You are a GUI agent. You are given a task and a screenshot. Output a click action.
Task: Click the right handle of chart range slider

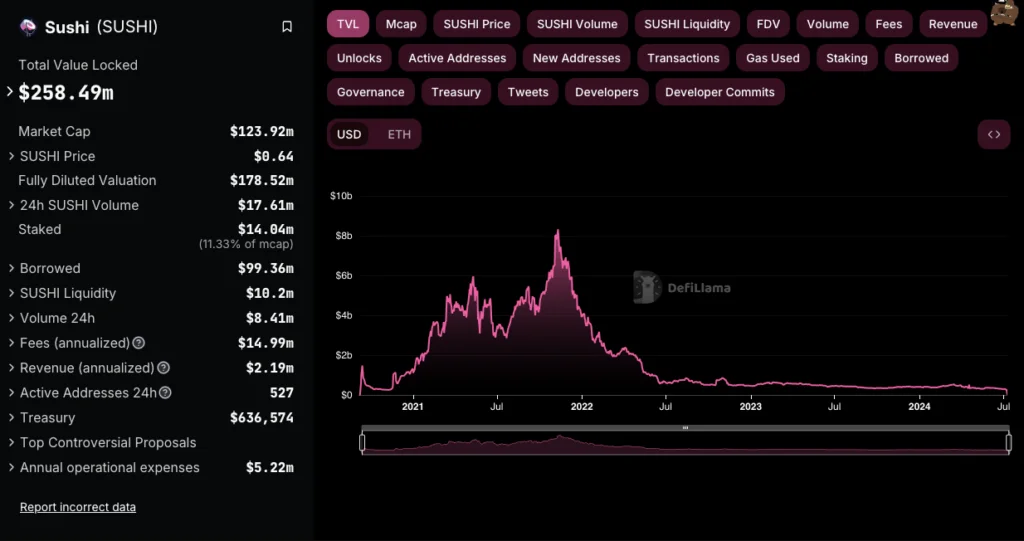(1008, 442)
